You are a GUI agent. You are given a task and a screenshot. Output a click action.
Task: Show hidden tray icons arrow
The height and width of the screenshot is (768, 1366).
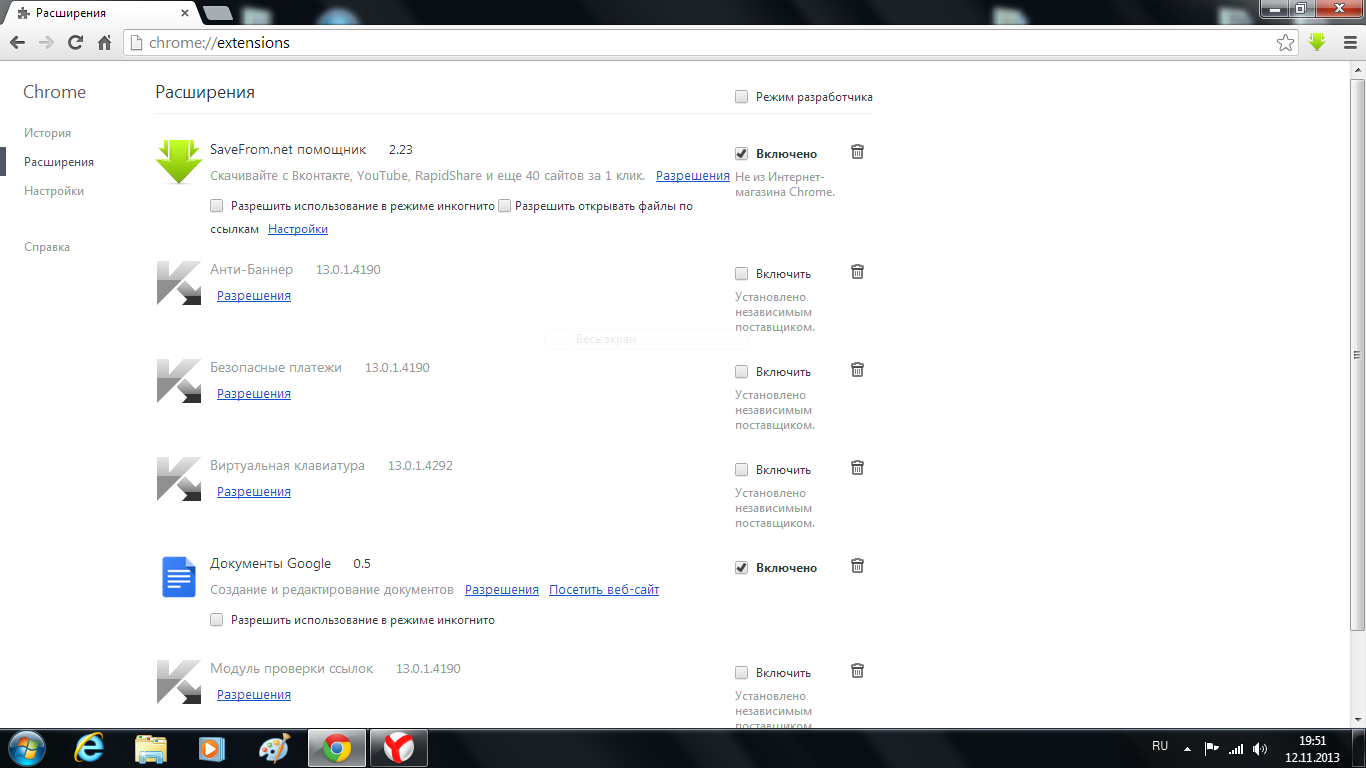coord(1187,748)
